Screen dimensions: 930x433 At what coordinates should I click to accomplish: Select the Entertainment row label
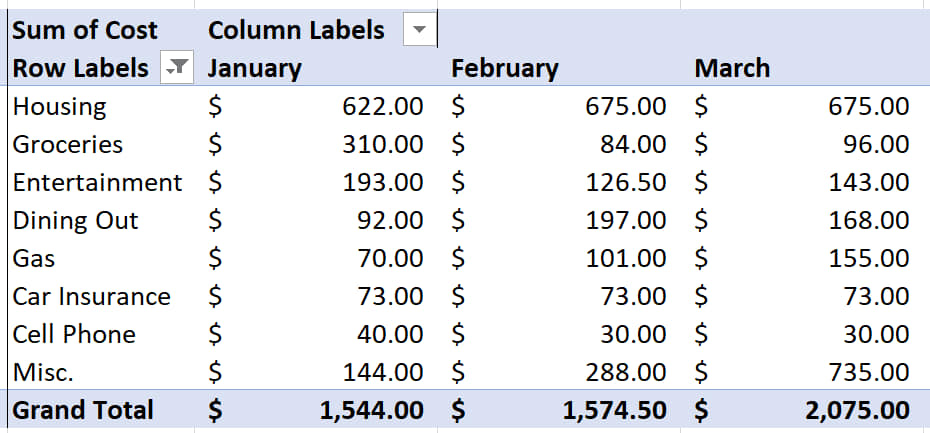coord(97,183)
